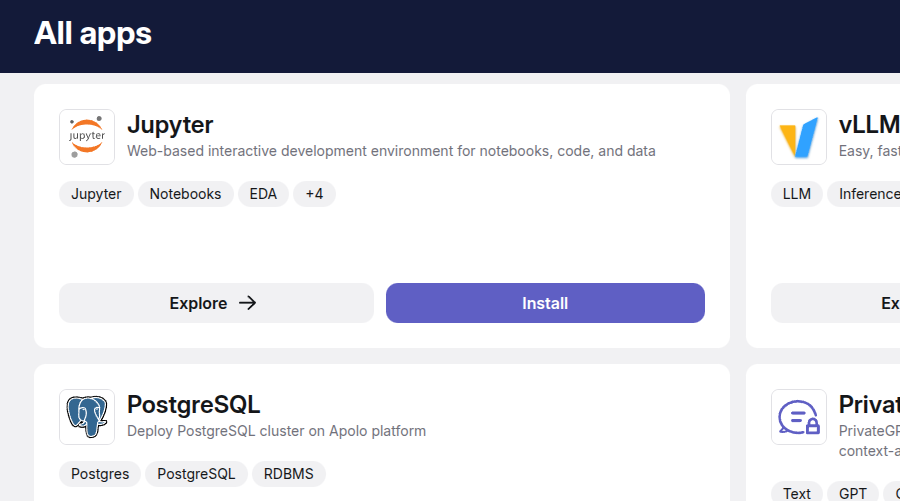
Task: Pick the Inference tag chip
Action: tap(866, 194)
